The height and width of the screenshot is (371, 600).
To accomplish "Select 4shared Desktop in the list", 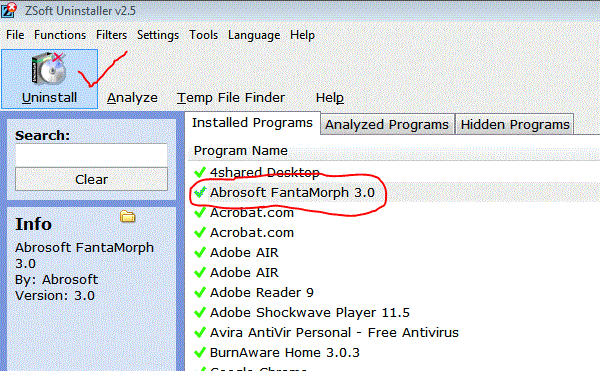I will 265,172.
